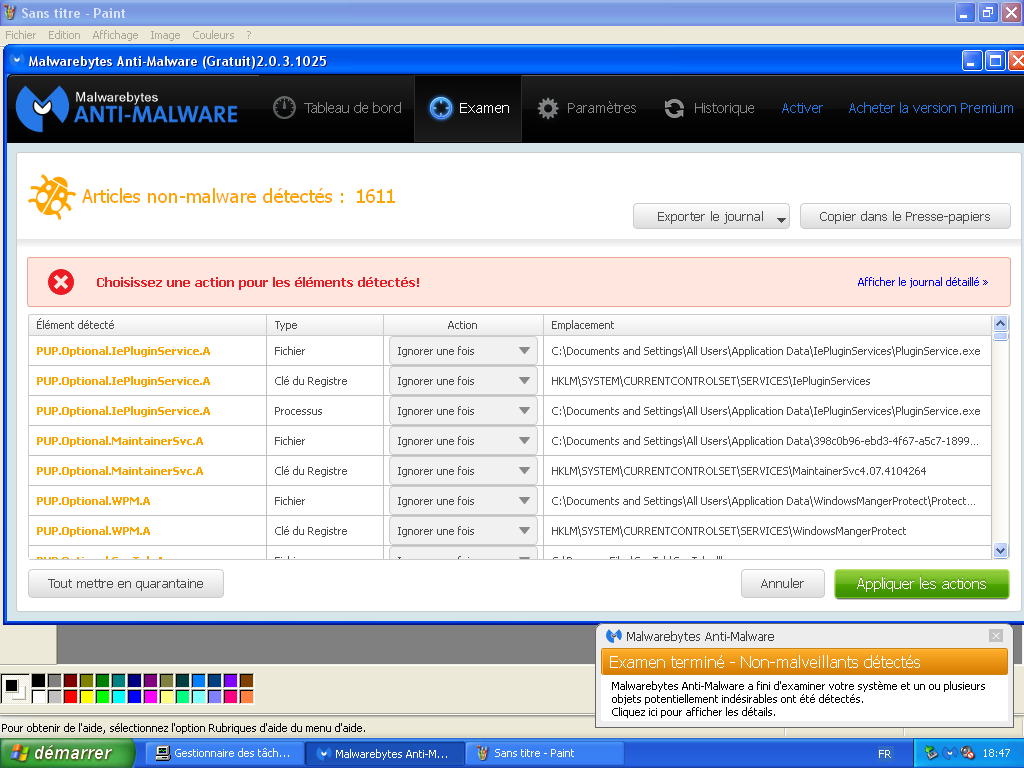This screenshot has width=1024, height=768.
Task: Click the Paramètres gear icon
Action: [x=548, y=108]
